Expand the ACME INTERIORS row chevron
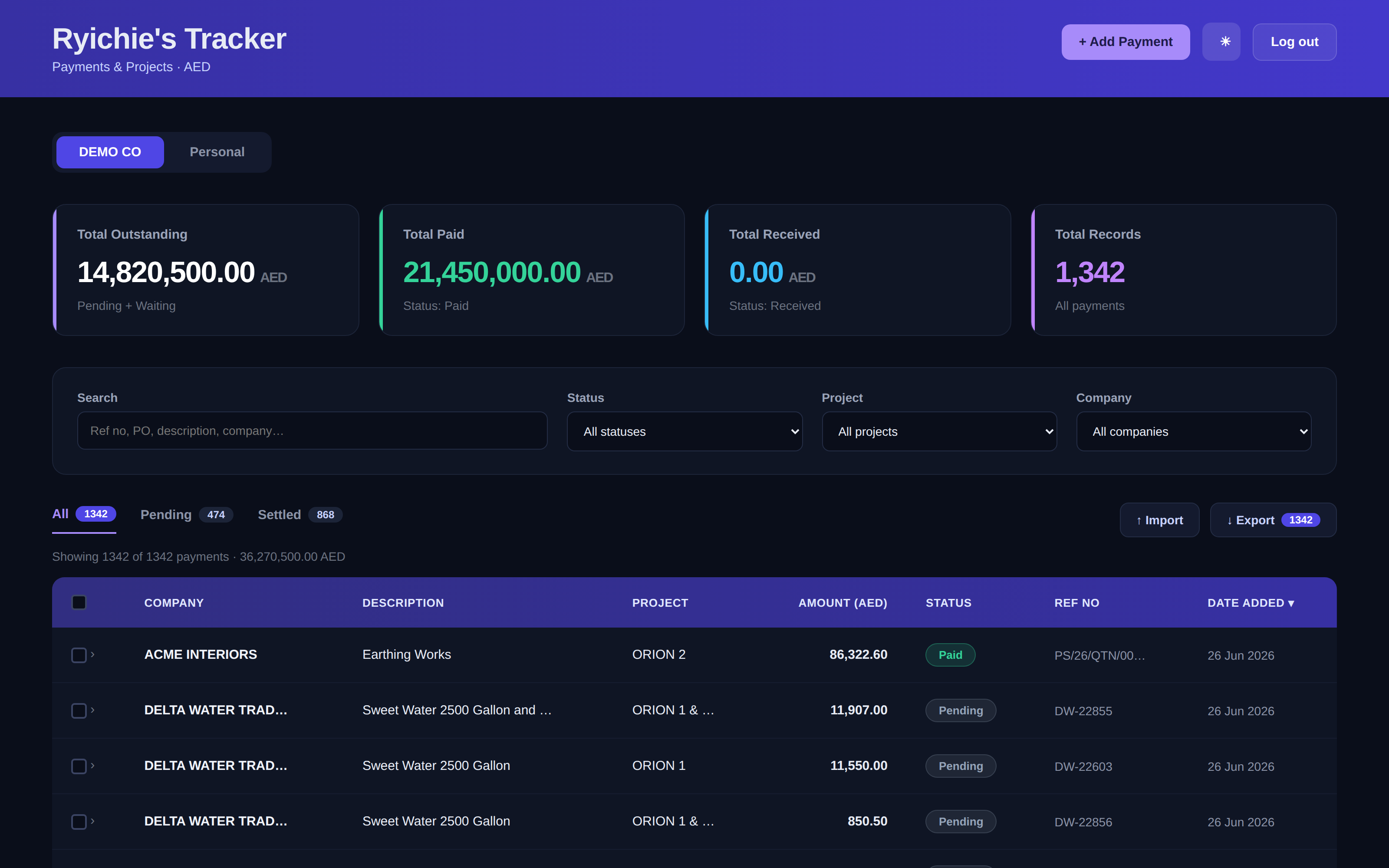This screenshot has height=868, width=1389. coord(92,654)
